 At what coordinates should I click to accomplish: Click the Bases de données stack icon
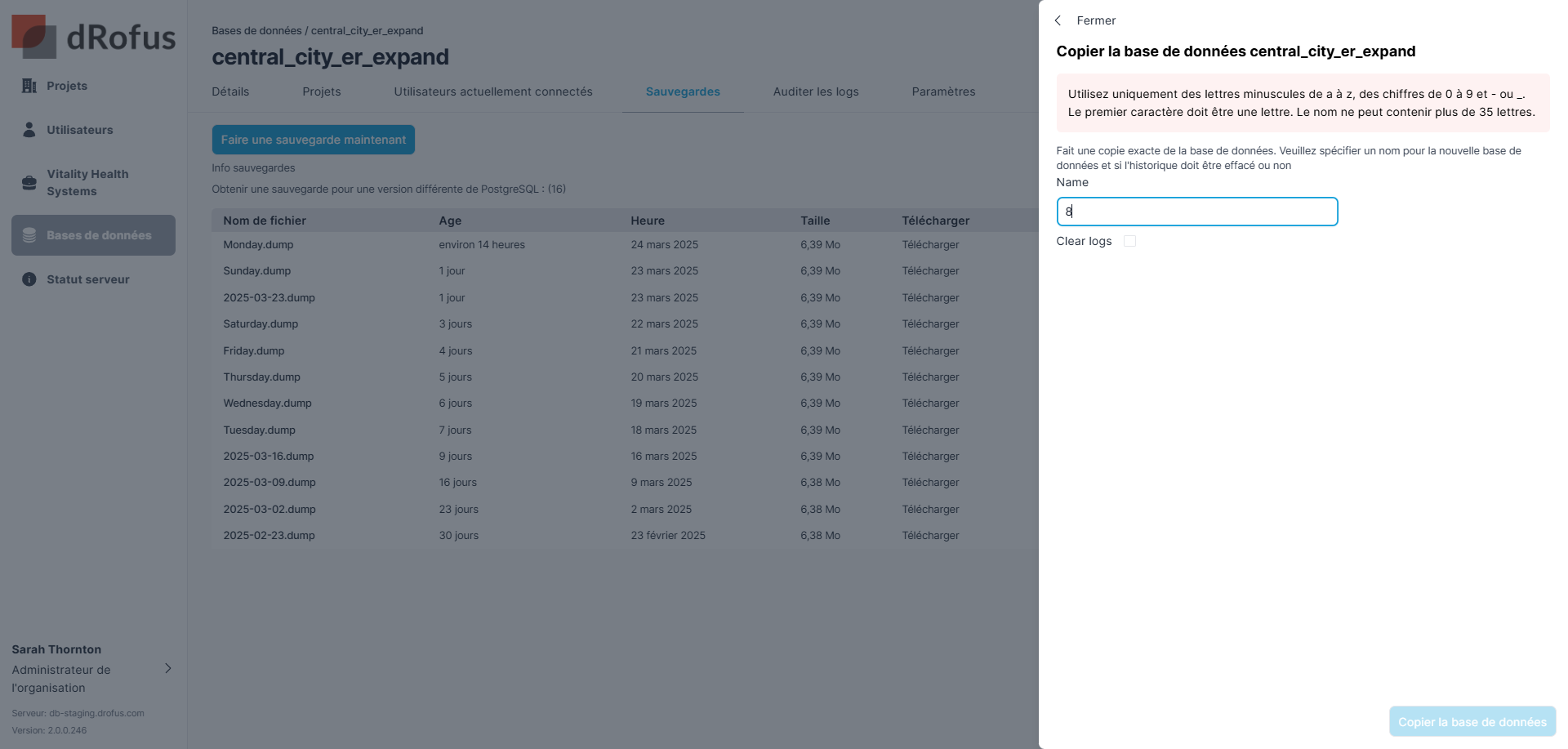pos(29,235)
